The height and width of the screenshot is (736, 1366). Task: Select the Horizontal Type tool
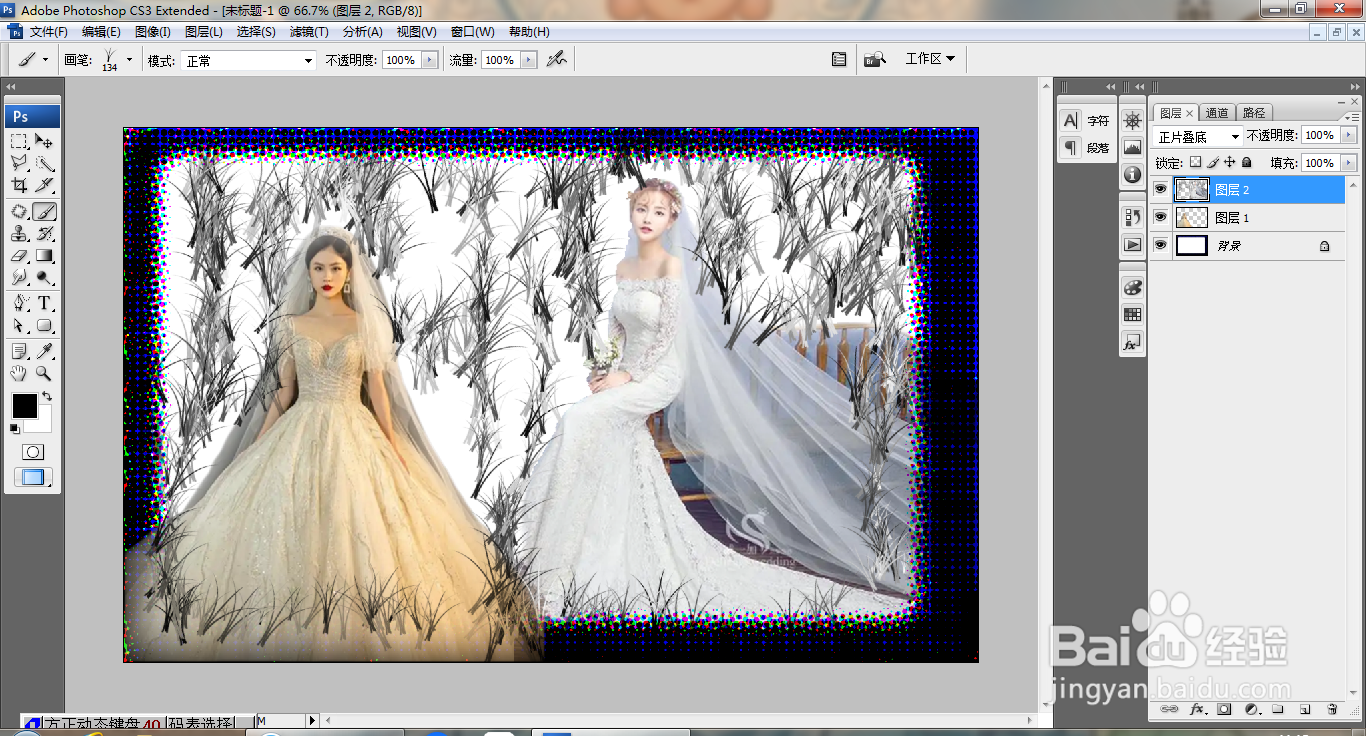pos(44,304)
